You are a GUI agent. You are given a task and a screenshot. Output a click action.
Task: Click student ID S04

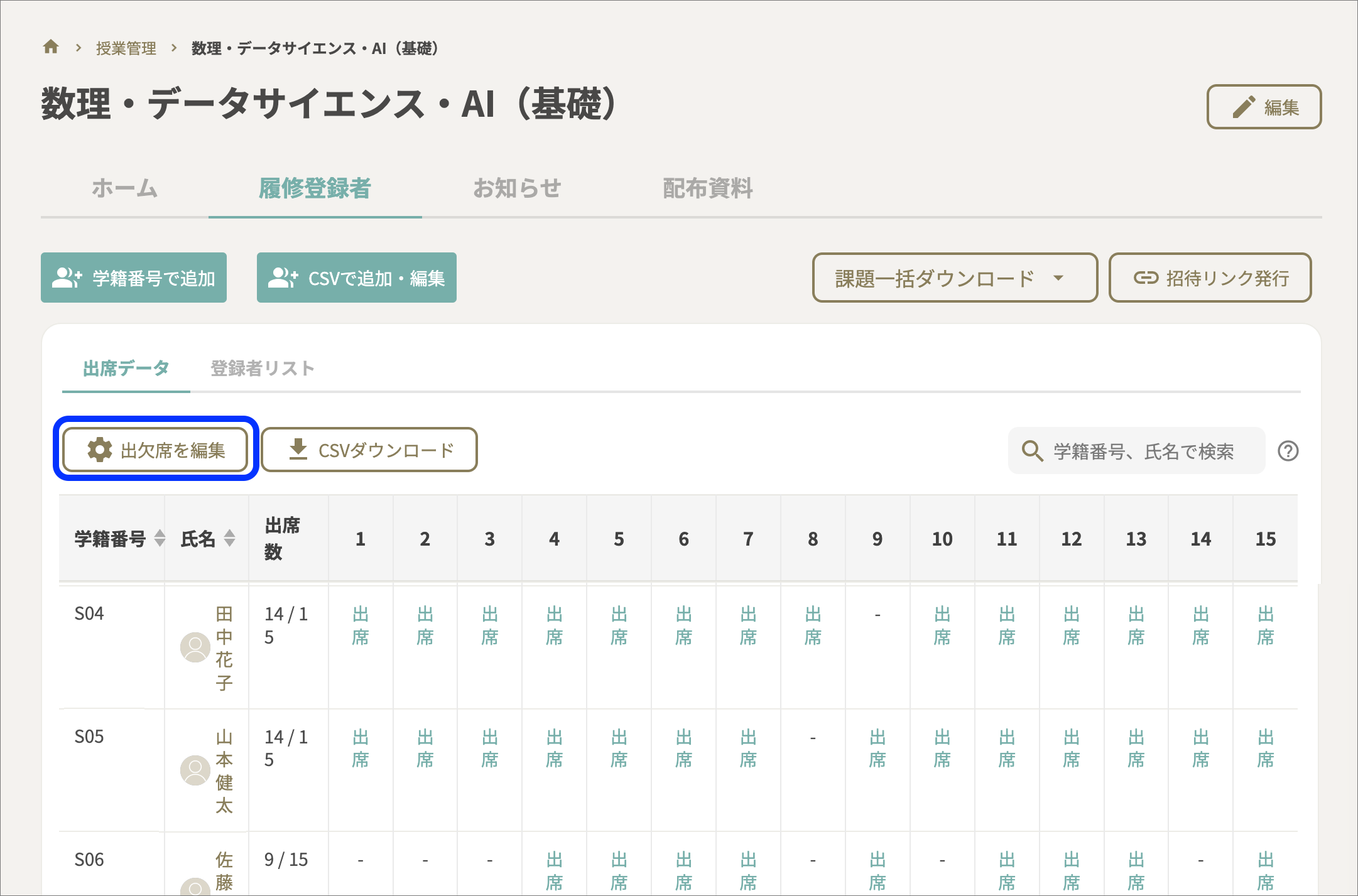tap(89, 613)
